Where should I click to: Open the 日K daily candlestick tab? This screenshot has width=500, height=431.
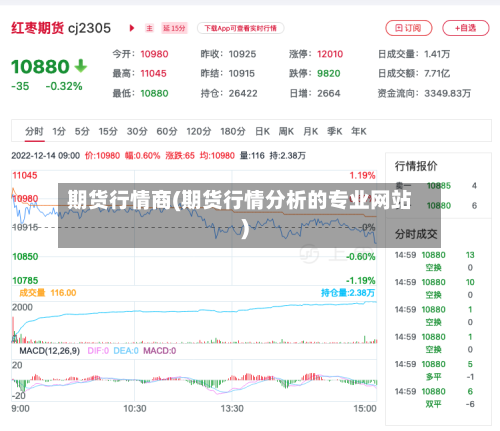[x=262, y=131]
